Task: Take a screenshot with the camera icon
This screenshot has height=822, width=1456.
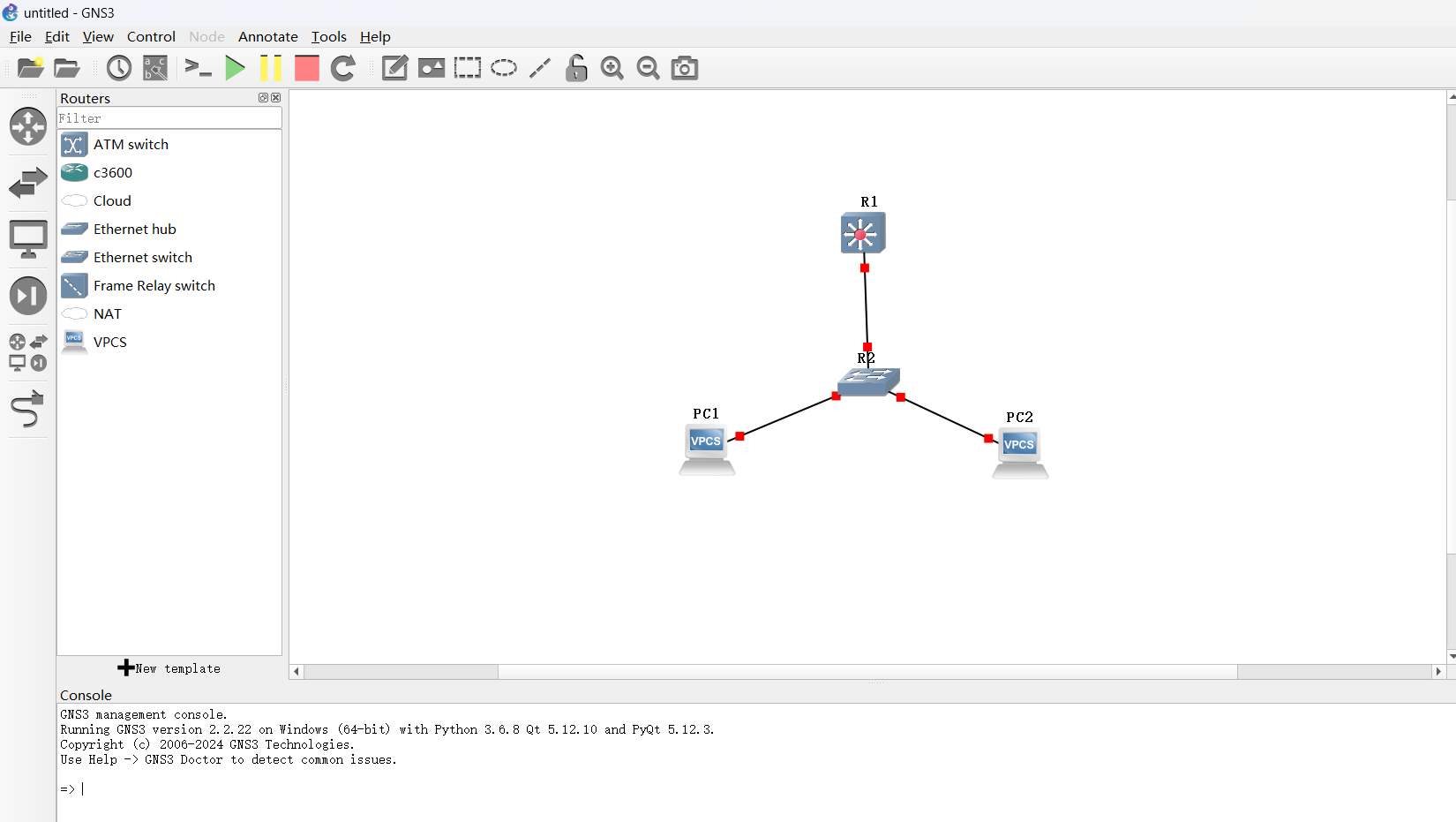Action: (x=684, y=68)
